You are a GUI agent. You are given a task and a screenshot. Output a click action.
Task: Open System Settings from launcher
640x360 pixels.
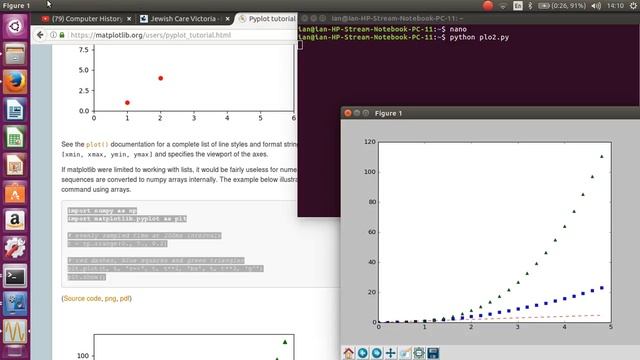15,248
